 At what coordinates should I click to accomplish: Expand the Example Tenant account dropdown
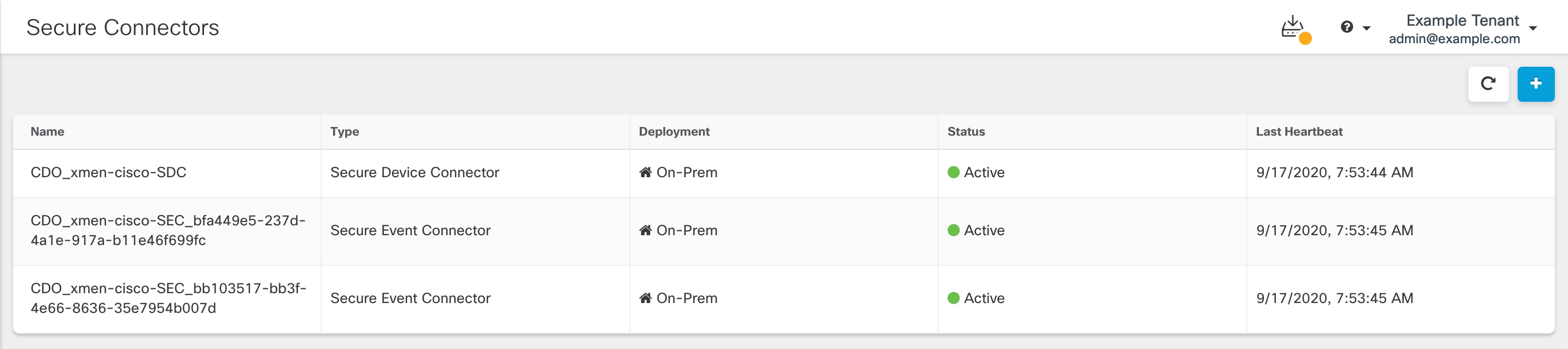[1463, 20]
